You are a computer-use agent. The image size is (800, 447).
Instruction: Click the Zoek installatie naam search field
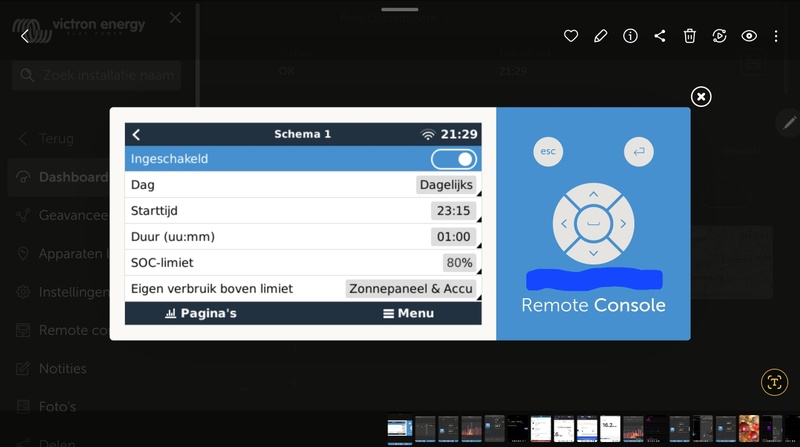tap(96, 76)
